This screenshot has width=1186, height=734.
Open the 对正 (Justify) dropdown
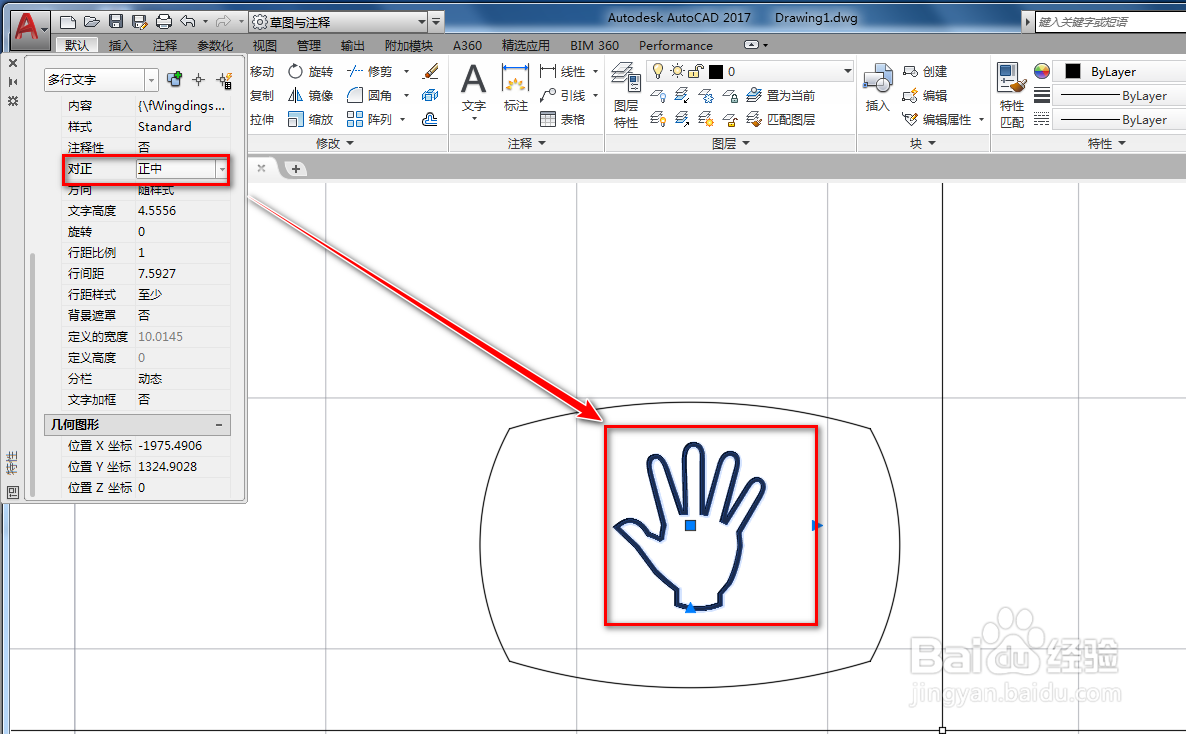(222, 170)
